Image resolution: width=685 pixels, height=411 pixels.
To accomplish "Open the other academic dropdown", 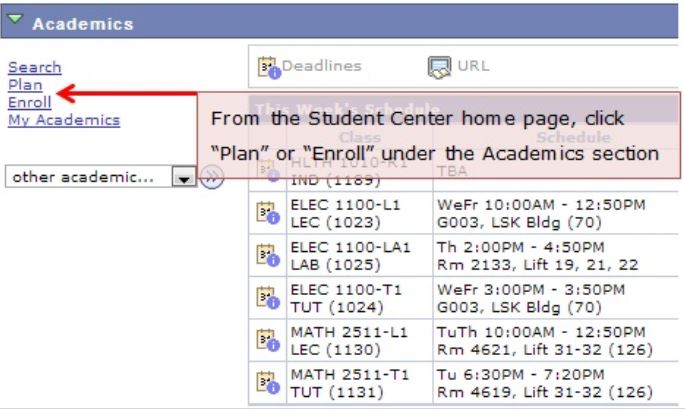I will tap(183, 177).
